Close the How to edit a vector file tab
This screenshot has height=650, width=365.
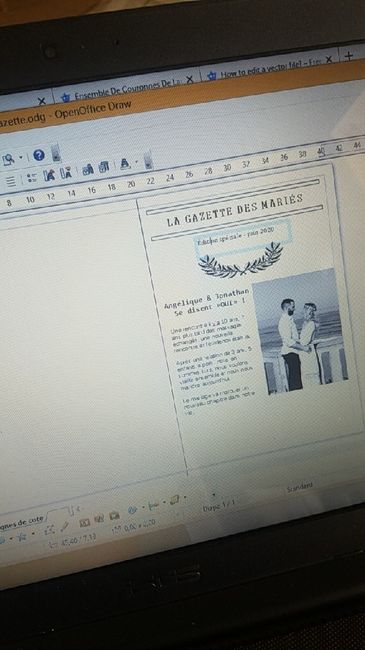point(328,60)
